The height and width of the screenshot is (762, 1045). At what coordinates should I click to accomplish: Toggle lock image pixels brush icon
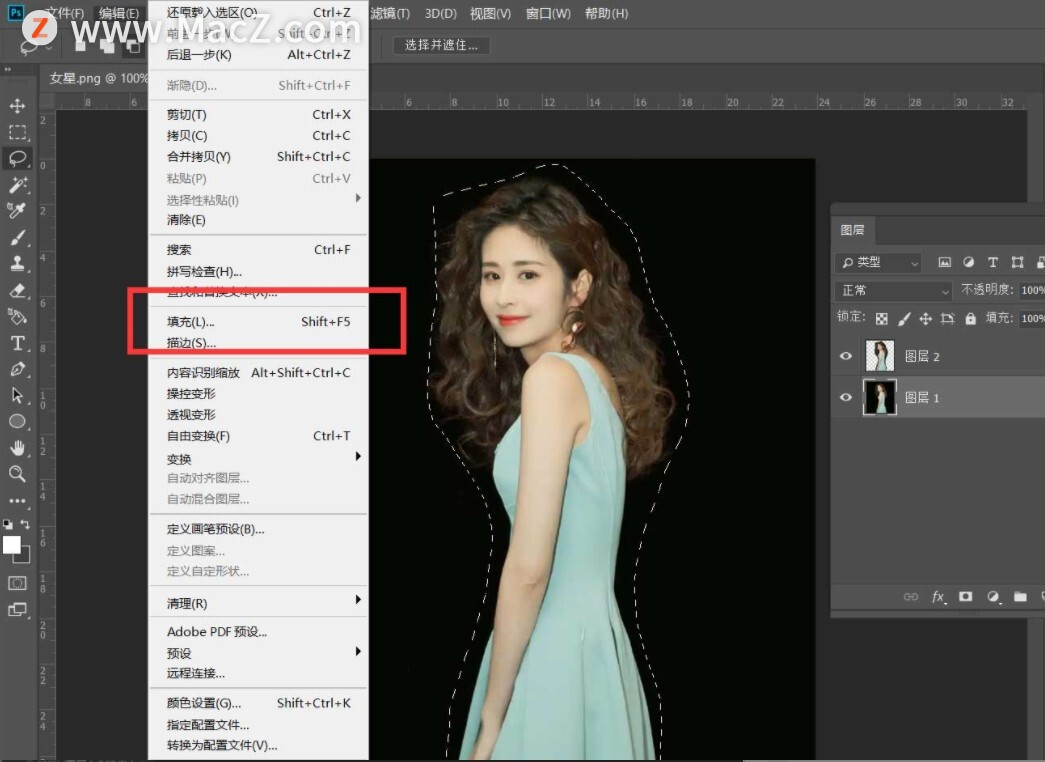pyautogui.click(x=904, y=319)
